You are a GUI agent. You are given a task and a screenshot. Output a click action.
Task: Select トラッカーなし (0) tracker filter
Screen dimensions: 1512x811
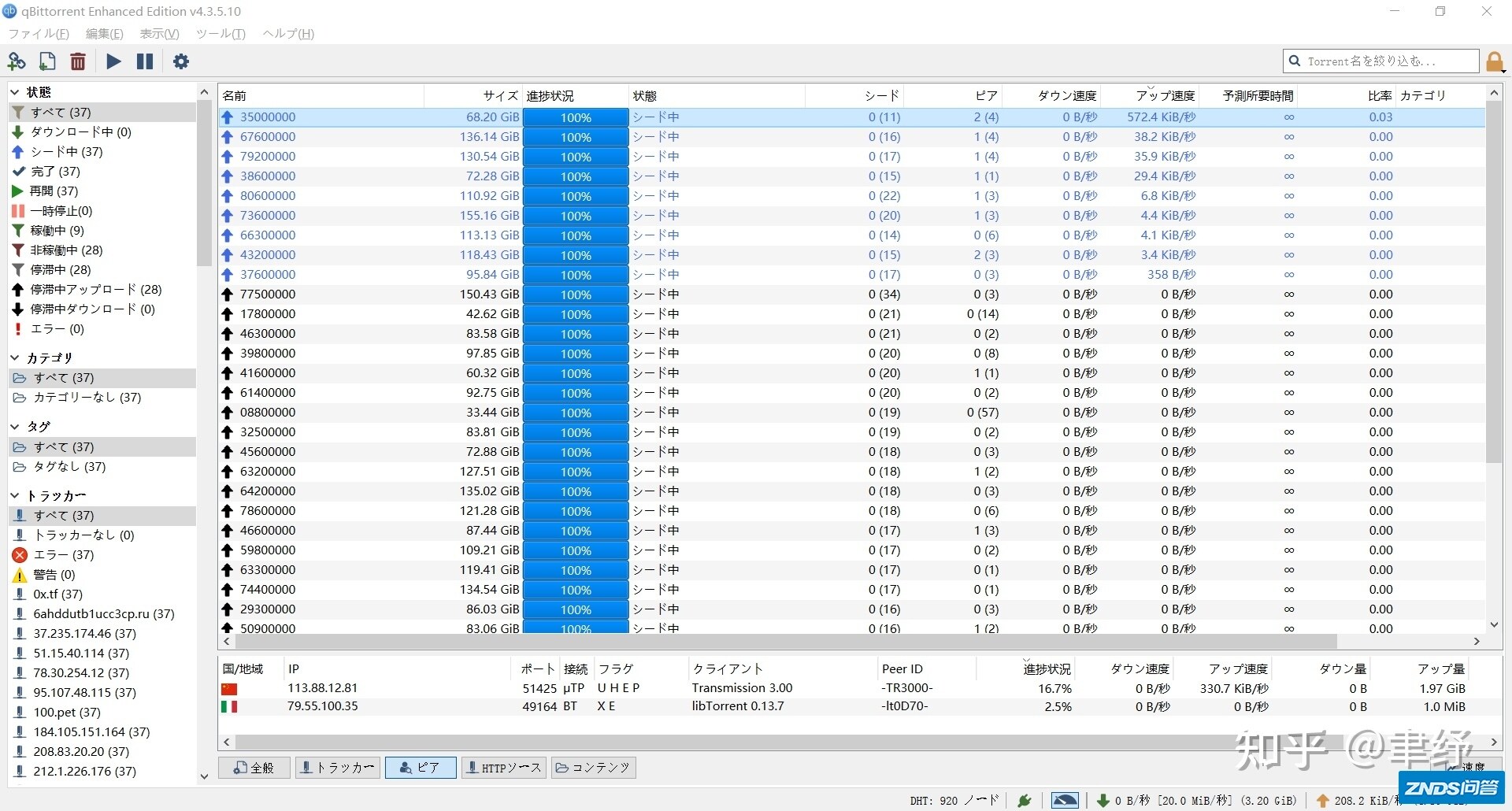102,535
